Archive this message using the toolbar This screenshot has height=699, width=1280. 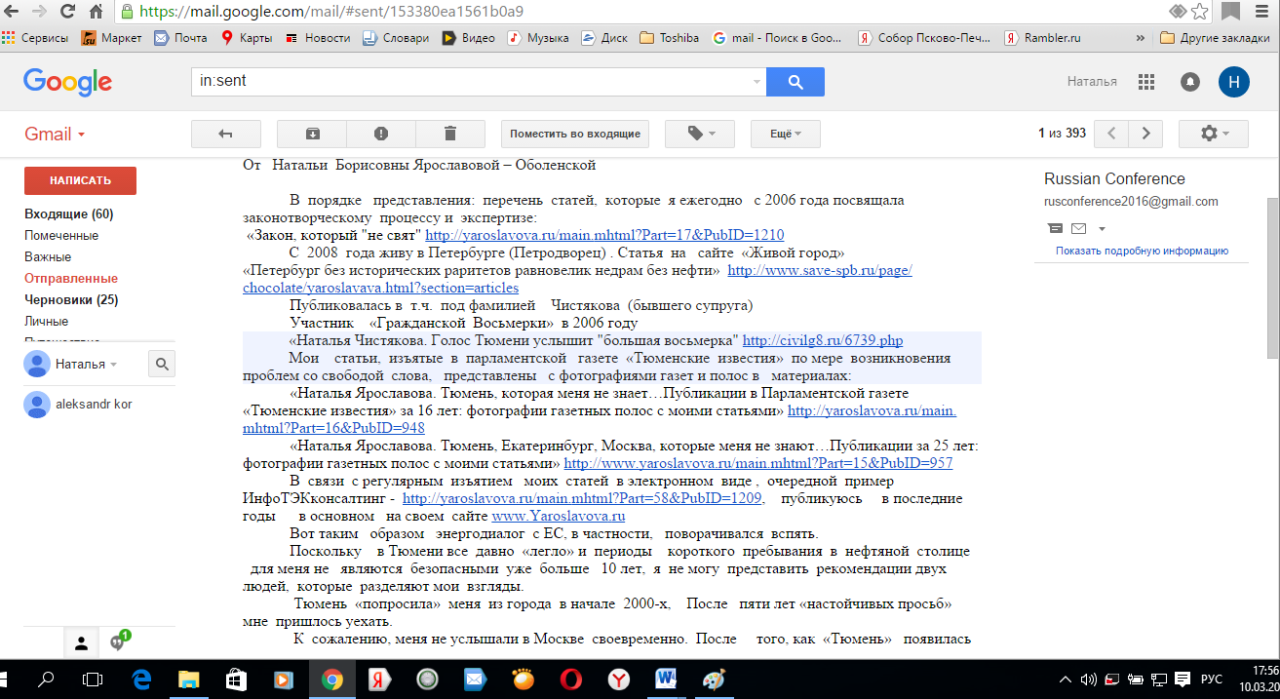pos(312,134)
